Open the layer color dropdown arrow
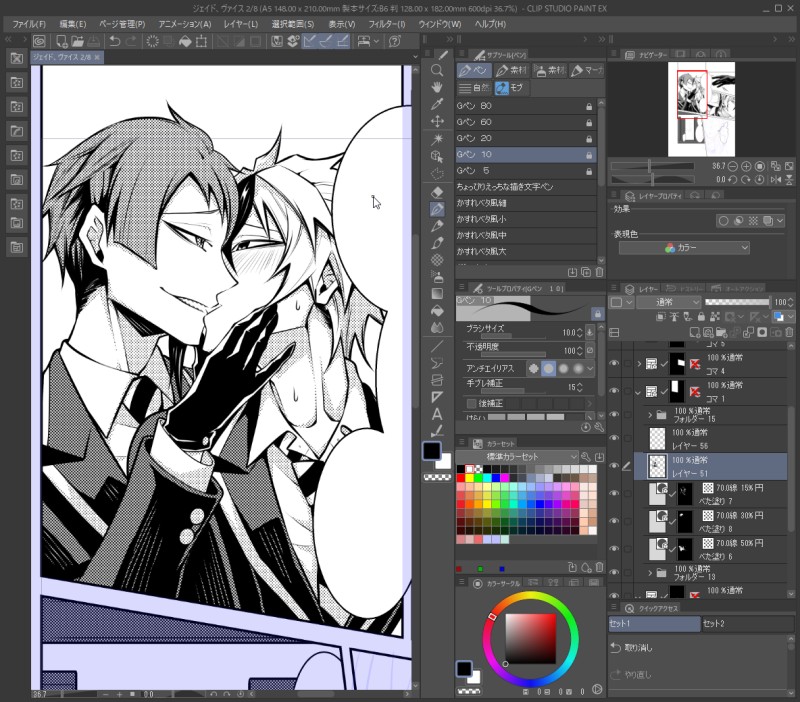 tap(790, 317)
